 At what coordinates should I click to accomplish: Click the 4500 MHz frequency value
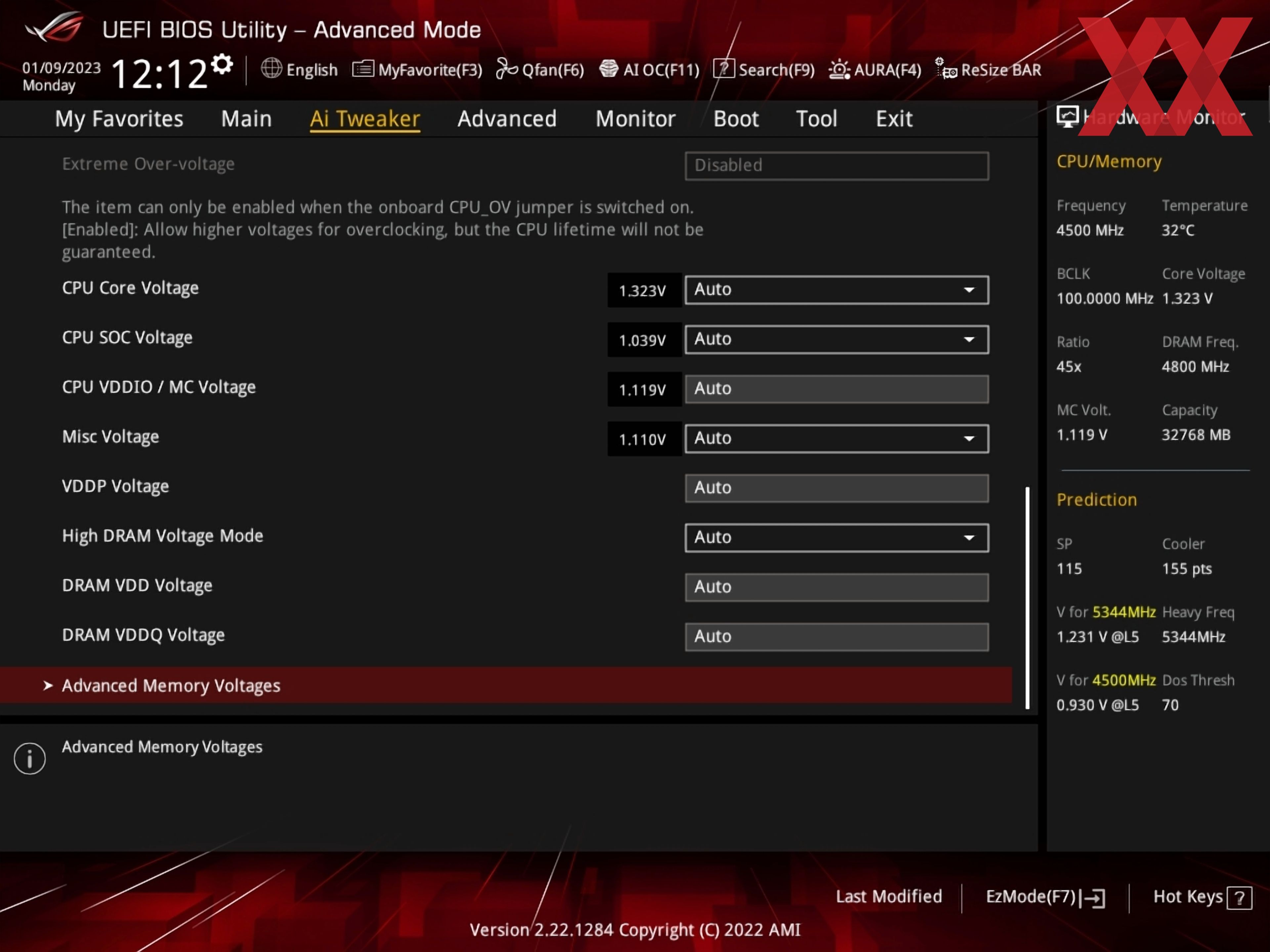click(x=1090, y=231)
